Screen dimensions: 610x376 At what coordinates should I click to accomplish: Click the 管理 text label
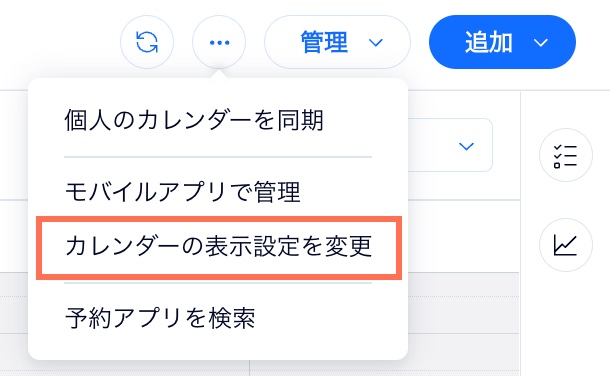pos(324,42)
